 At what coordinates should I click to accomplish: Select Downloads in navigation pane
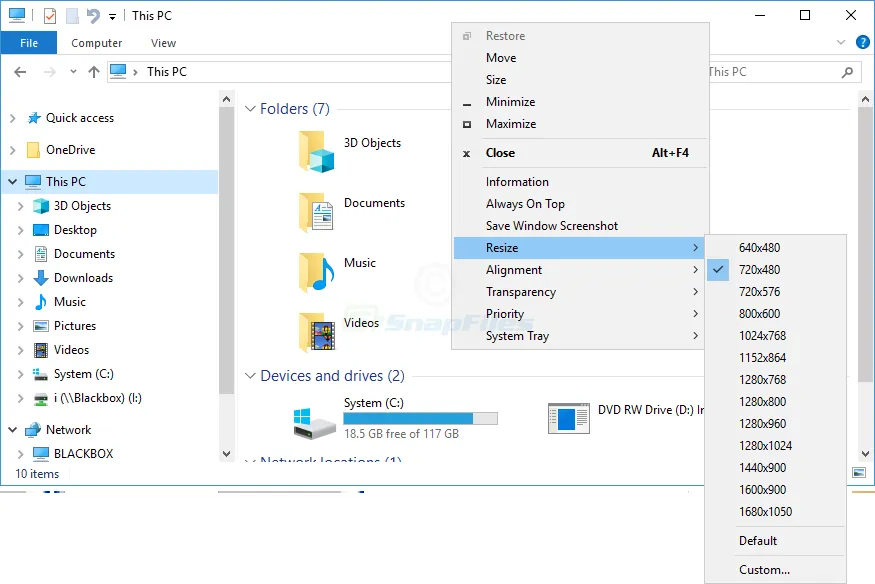point(83,278)
